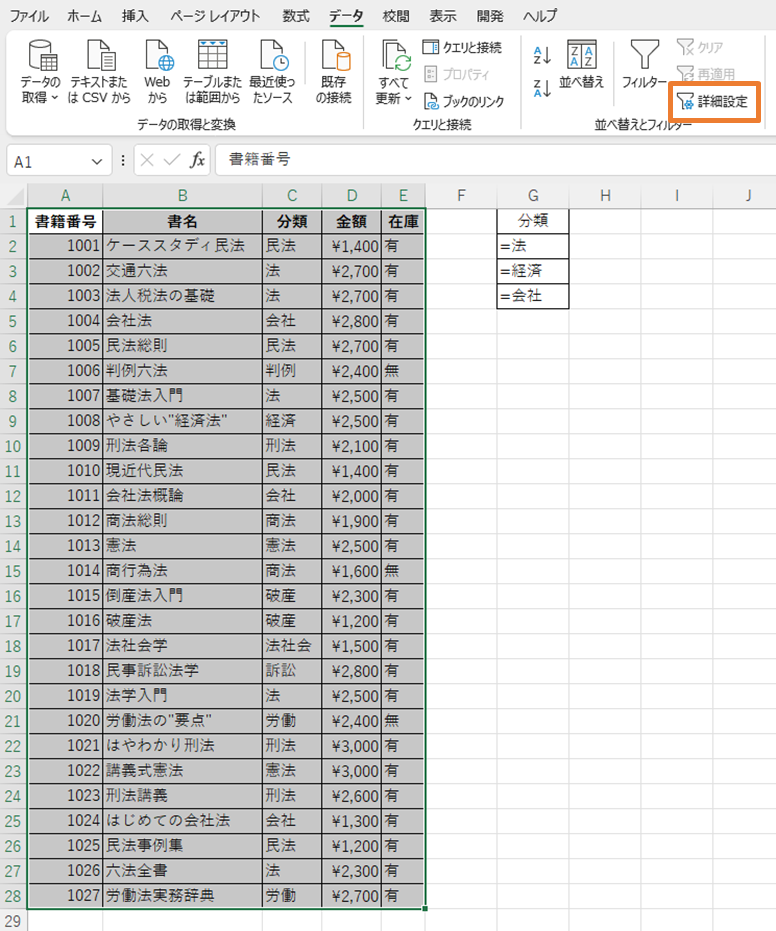Import from テキストまたは CSV から
Image resolution: width=776 pixels, height=931 pixels.
tap(99, 72)
